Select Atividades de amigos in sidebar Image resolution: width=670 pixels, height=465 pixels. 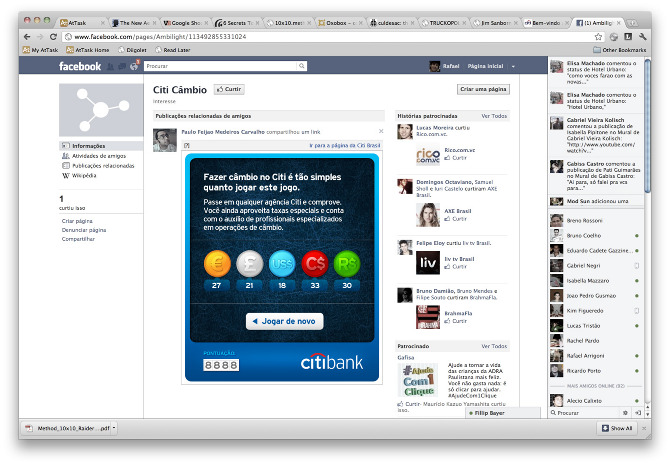point(97,155)
